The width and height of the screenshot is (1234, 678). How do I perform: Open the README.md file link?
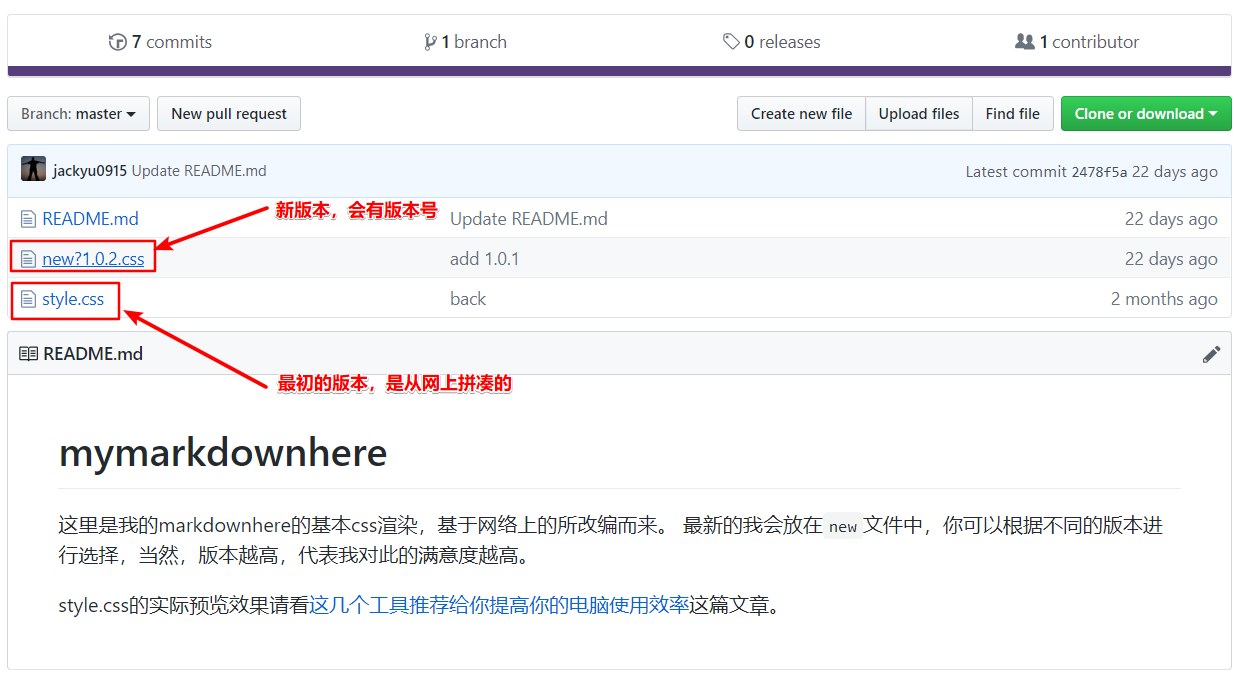tap(90, 219)
